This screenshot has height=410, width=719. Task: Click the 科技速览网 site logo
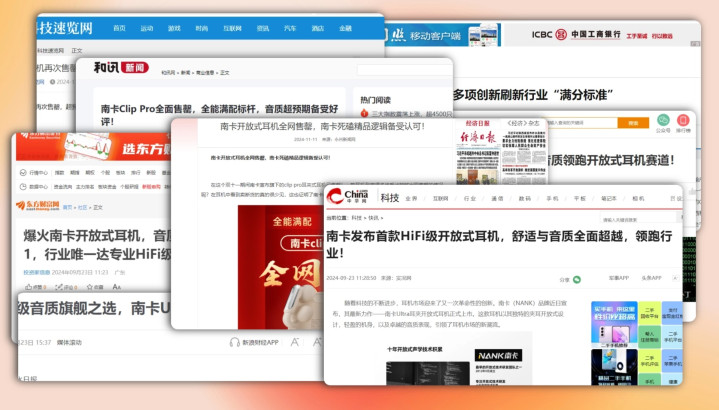coord(65,28)
